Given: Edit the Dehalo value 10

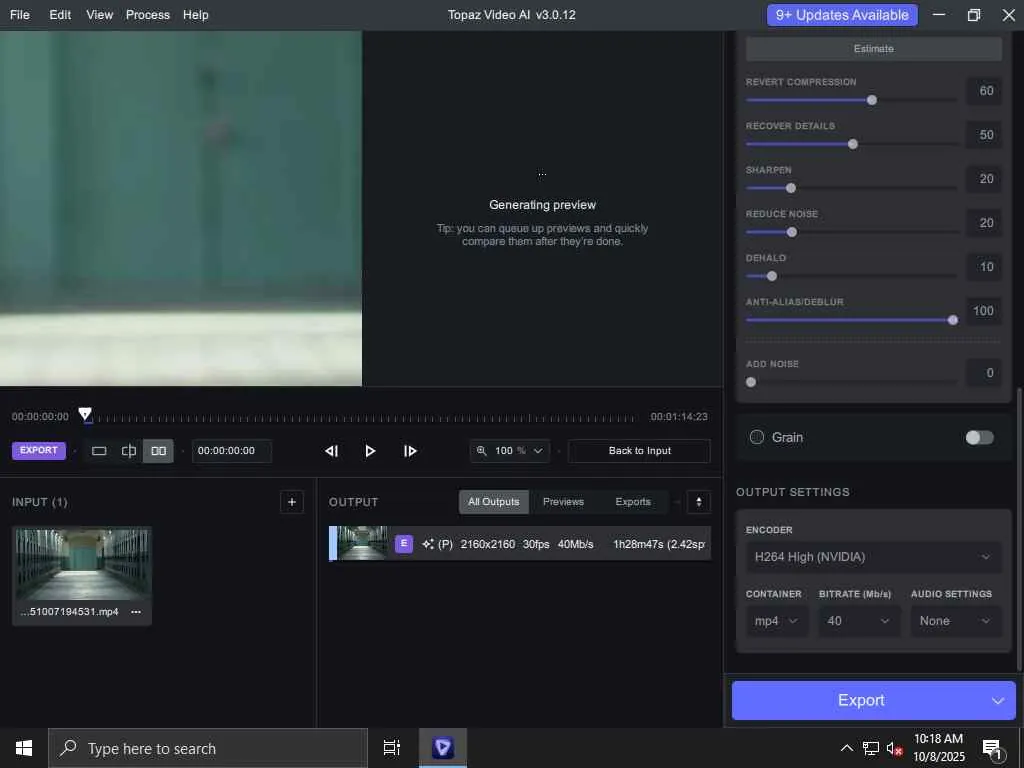Looking at the screenshot, I should pyautogui.click(x=984, y=267).
